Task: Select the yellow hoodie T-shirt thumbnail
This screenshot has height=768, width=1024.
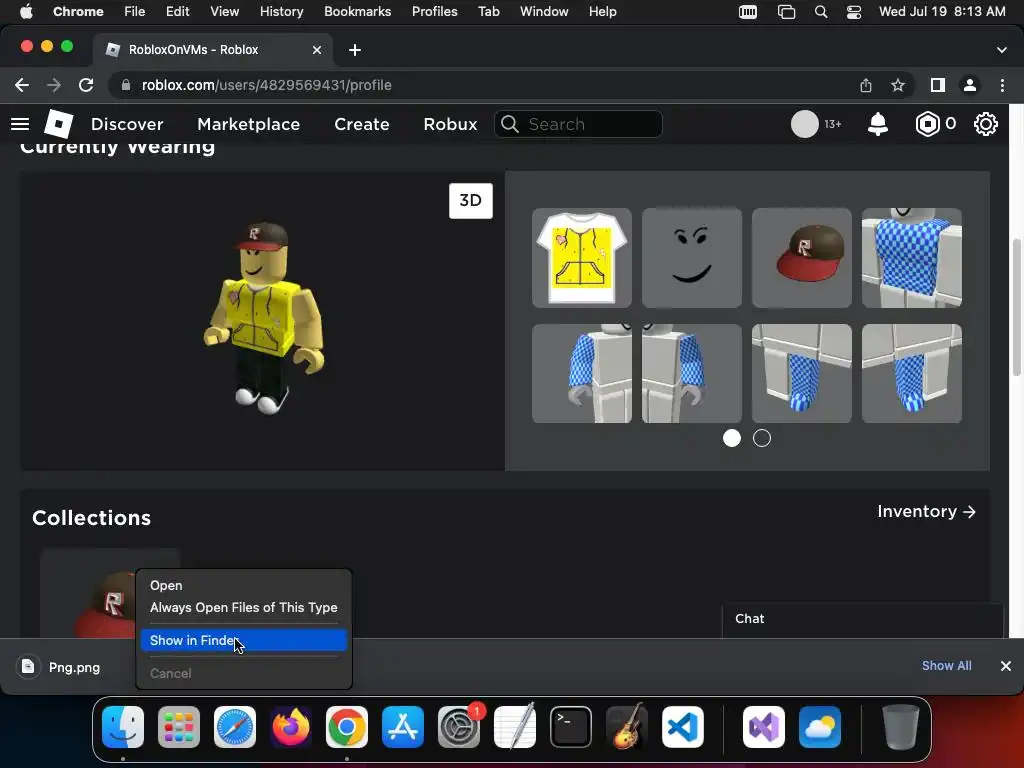Action: [x=582, y=258]
